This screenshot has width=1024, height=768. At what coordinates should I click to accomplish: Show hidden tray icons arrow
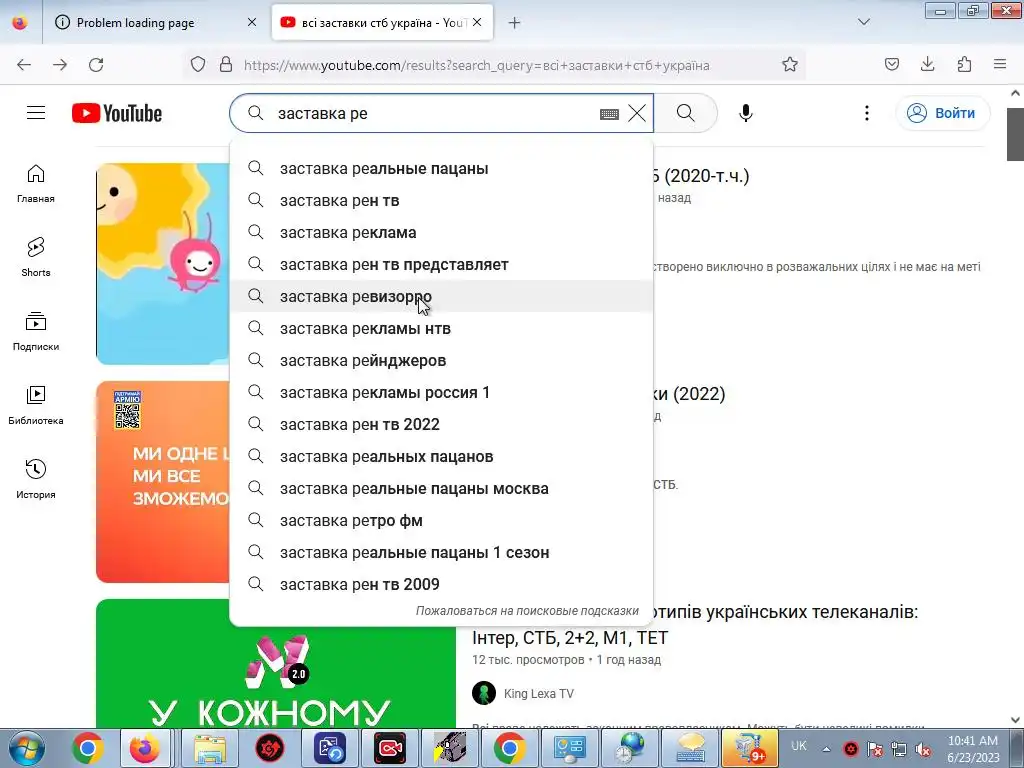826,749
